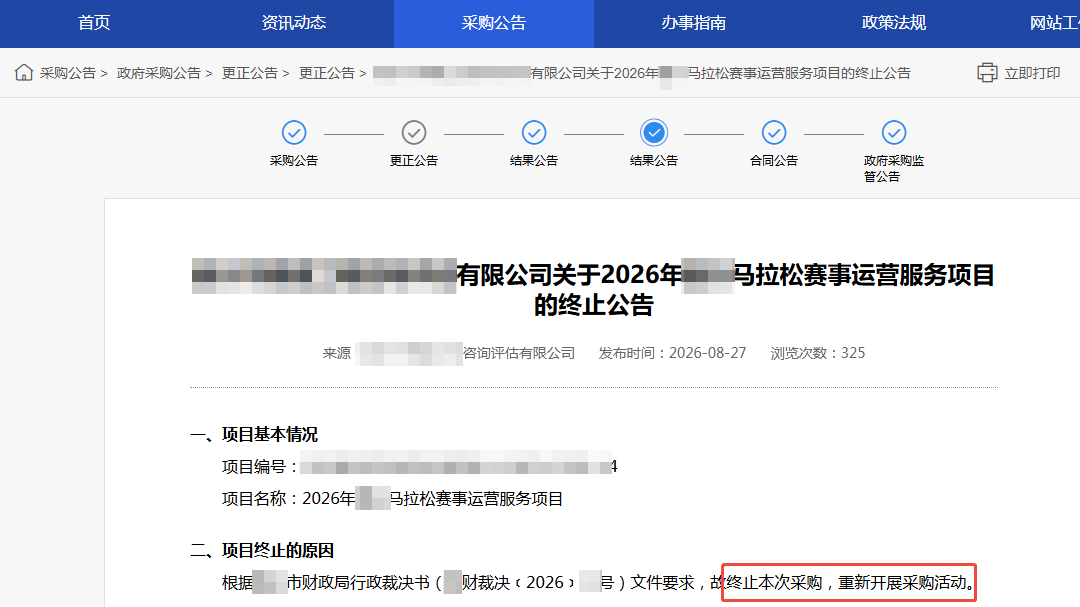
Task: Click the 咨询评估有限公司 source text
Action: pos(519,353)
